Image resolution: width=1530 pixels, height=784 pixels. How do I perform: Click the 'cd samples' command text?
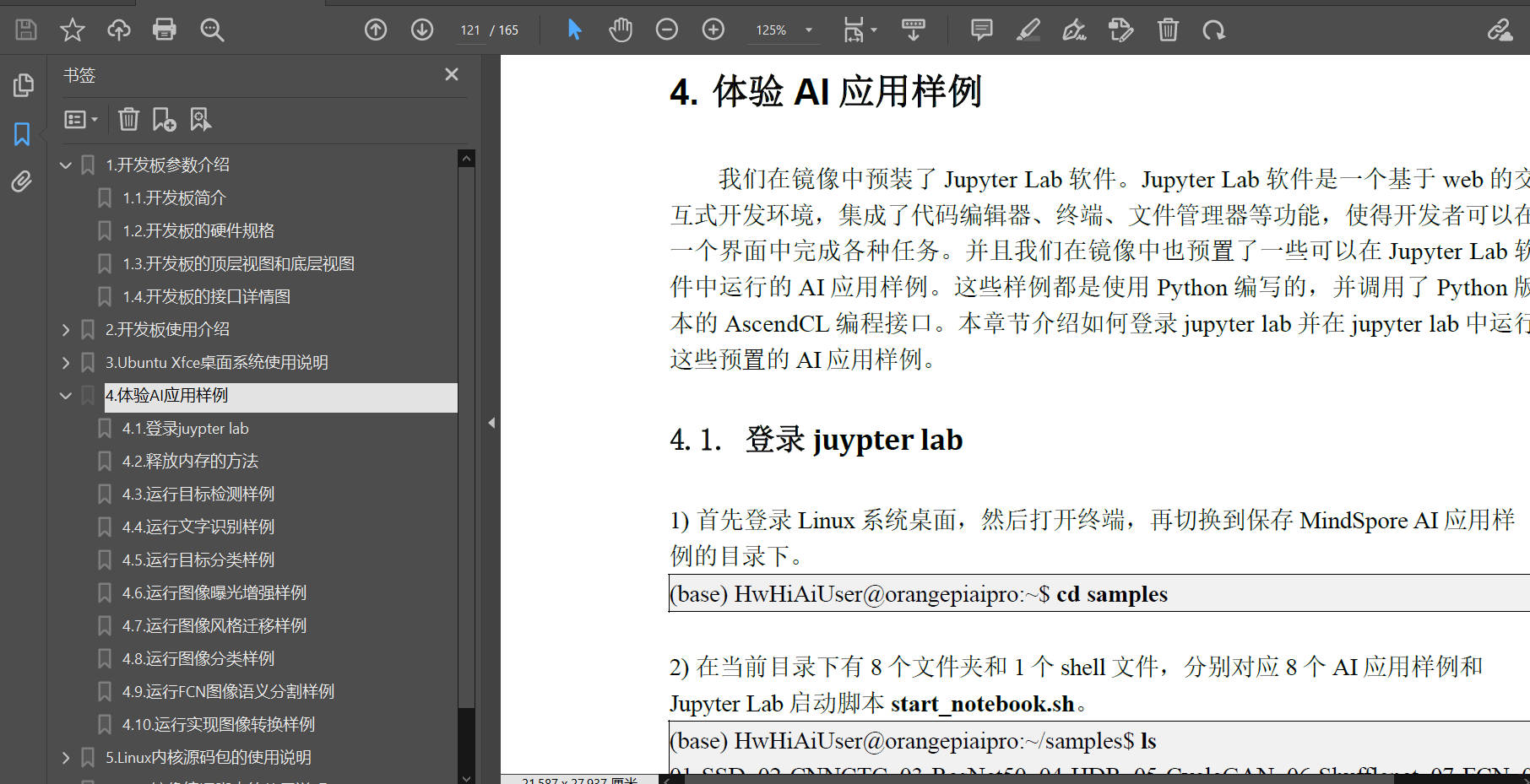(1112, 594)
